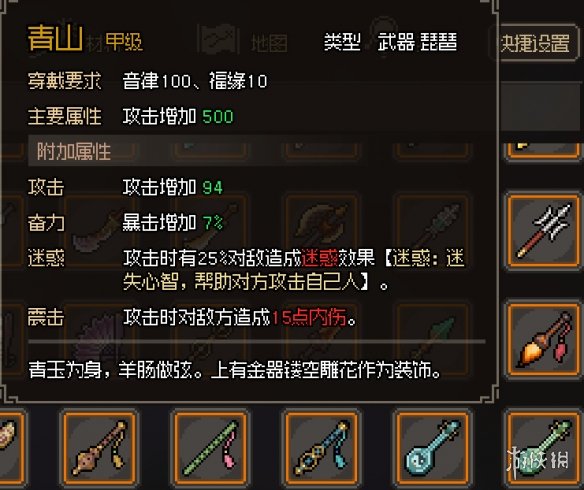
Task: Select the teal pipa in the bottom row
Action: [x=432, y=449]
